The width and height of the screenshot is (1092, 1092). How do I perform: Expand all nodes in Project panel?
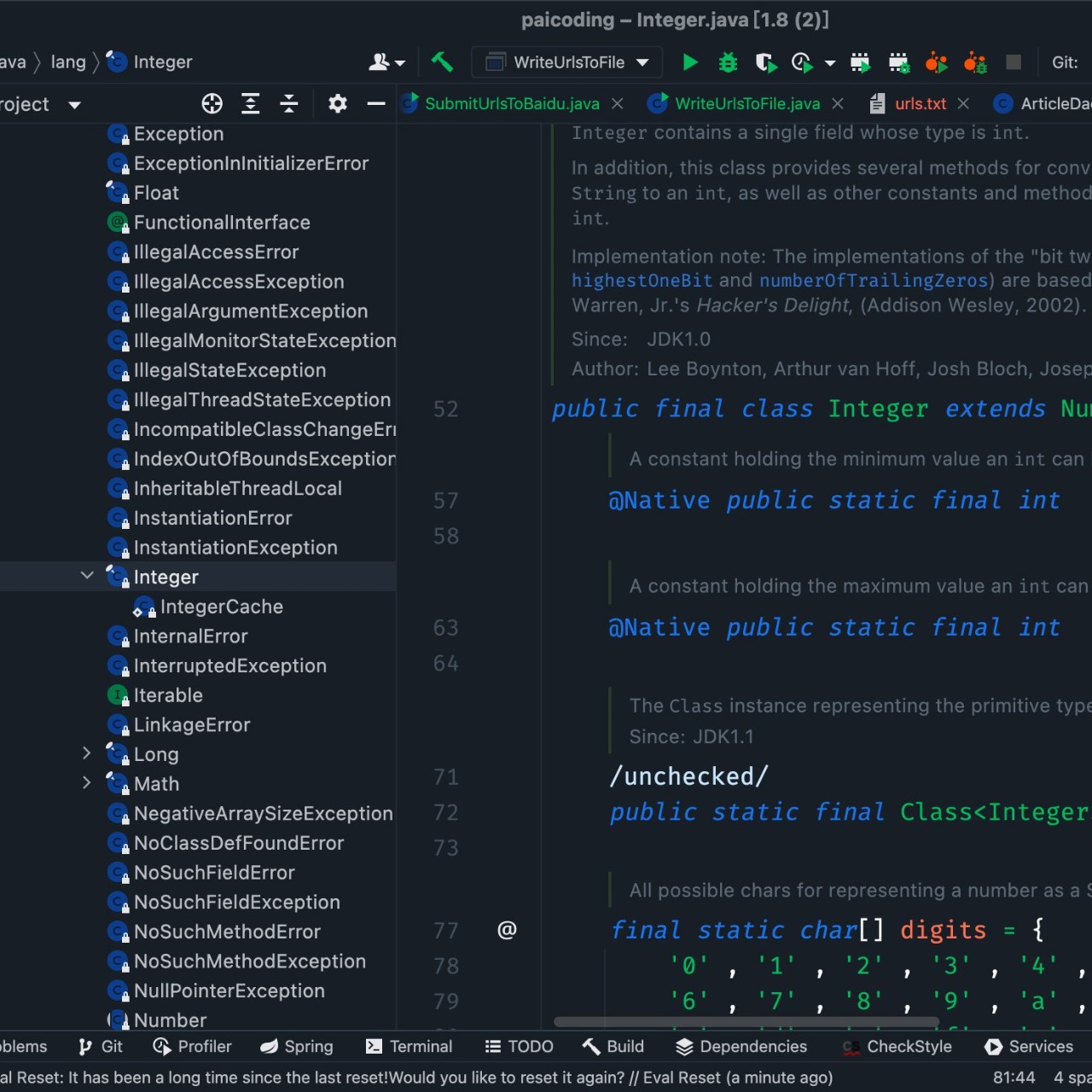pyautogui.click(x=251, y=104)
